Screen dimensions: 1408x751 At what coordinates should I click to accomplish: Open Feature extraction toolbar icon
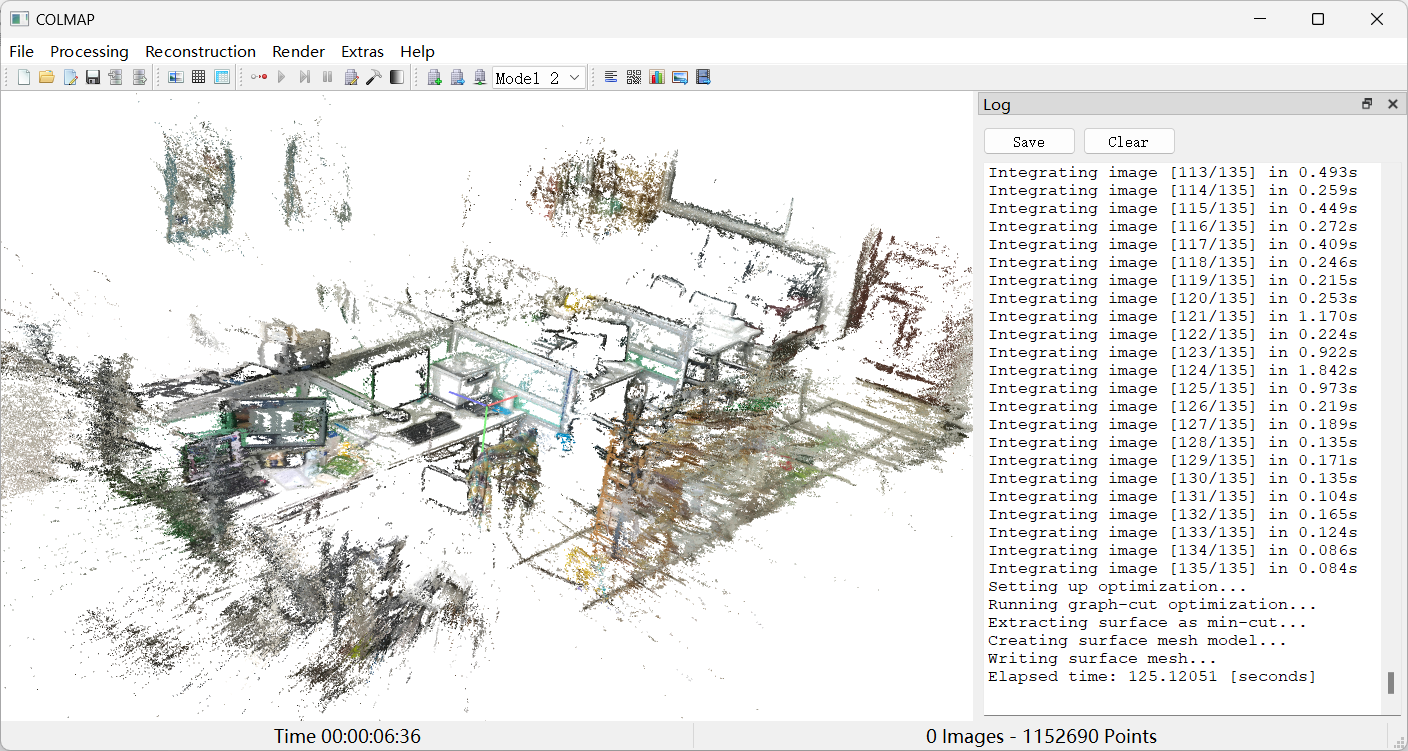[x=176, y=77]
